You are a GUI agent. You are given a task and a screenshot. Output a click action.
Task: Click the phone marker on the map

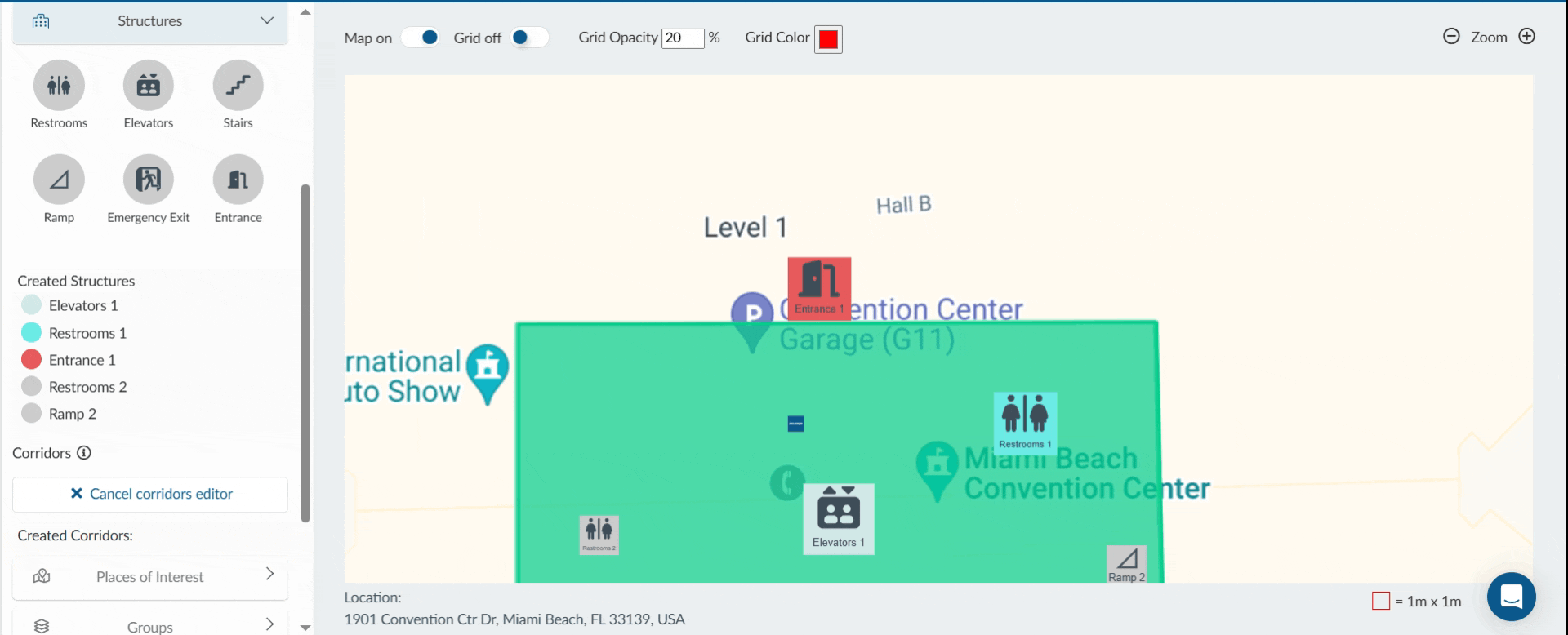pyautogui.click(x=786, y=483)
